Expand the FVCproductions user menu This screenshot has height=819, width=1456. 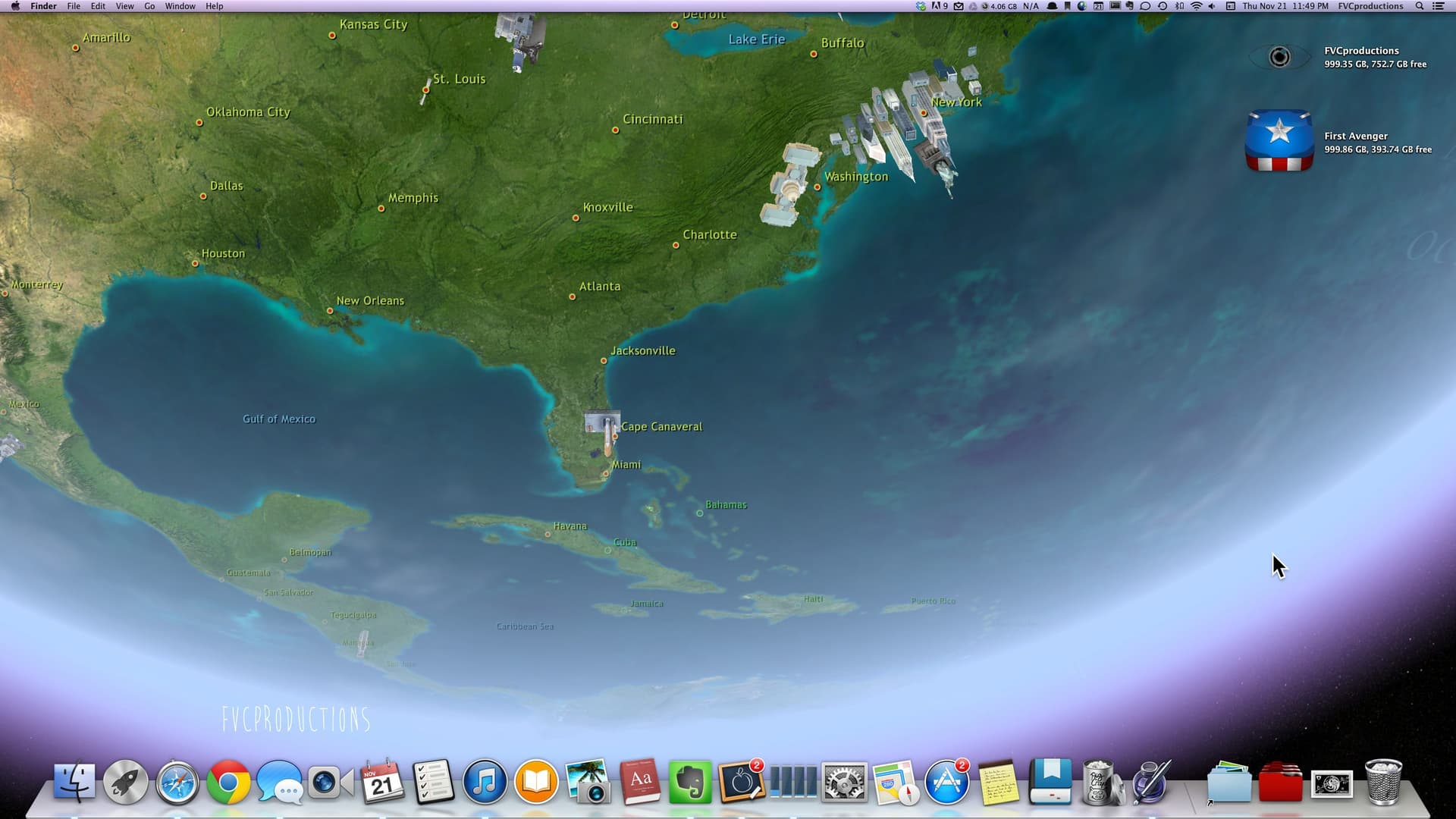pyautogui.click(x=1370, y=6)
